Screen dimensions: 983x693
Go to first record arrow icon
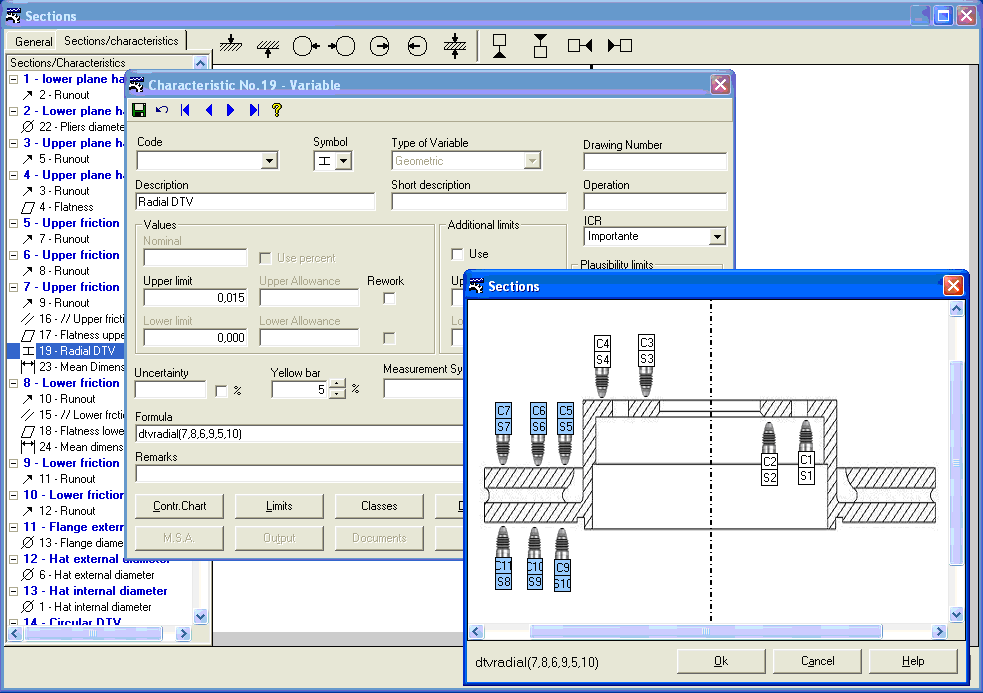[x=185, y=110]
